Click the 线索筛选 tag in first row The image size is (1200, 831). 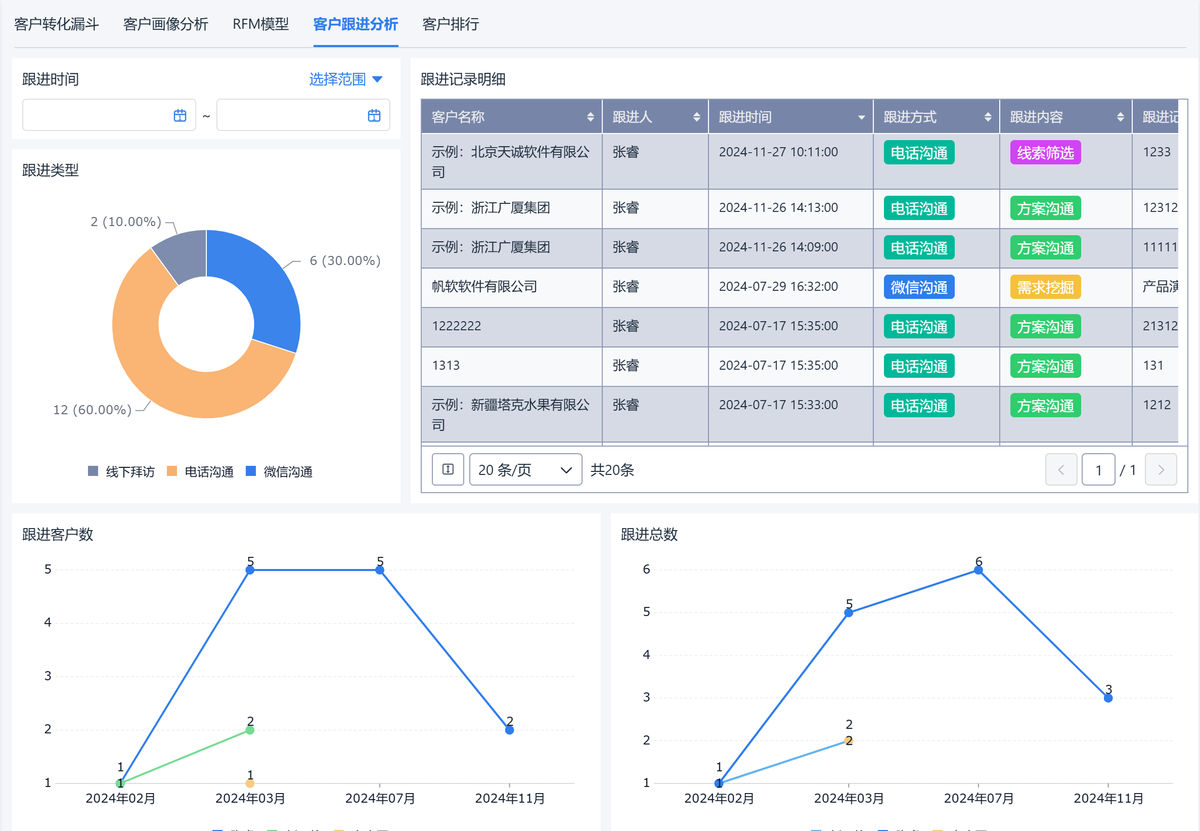coord(1045,152)
